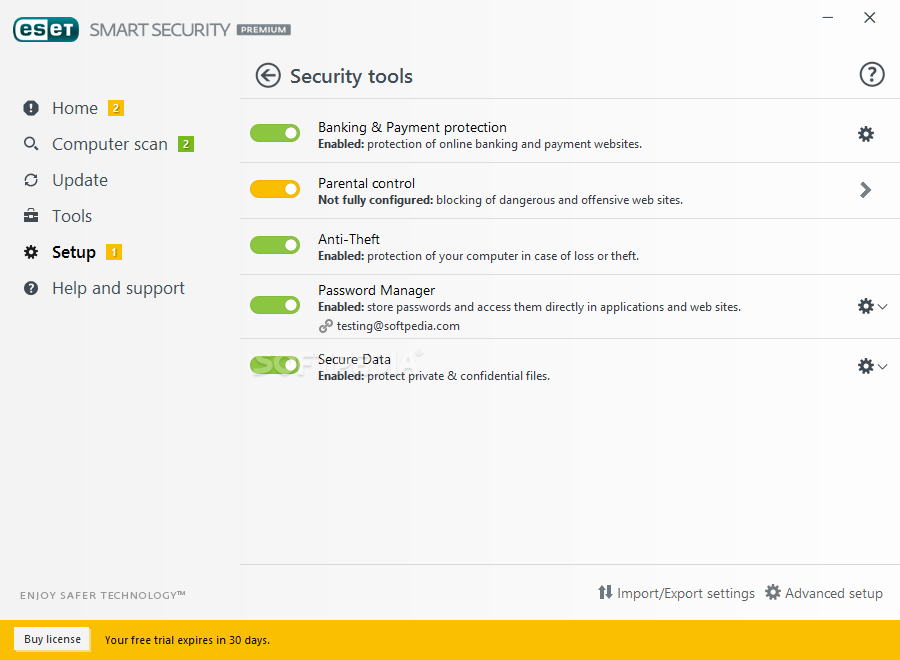Image resolution: width=900 pixels, height=660 pixels.
Task: Toggle Banking & Payment protection switch
Action: (x=275, y=133)
